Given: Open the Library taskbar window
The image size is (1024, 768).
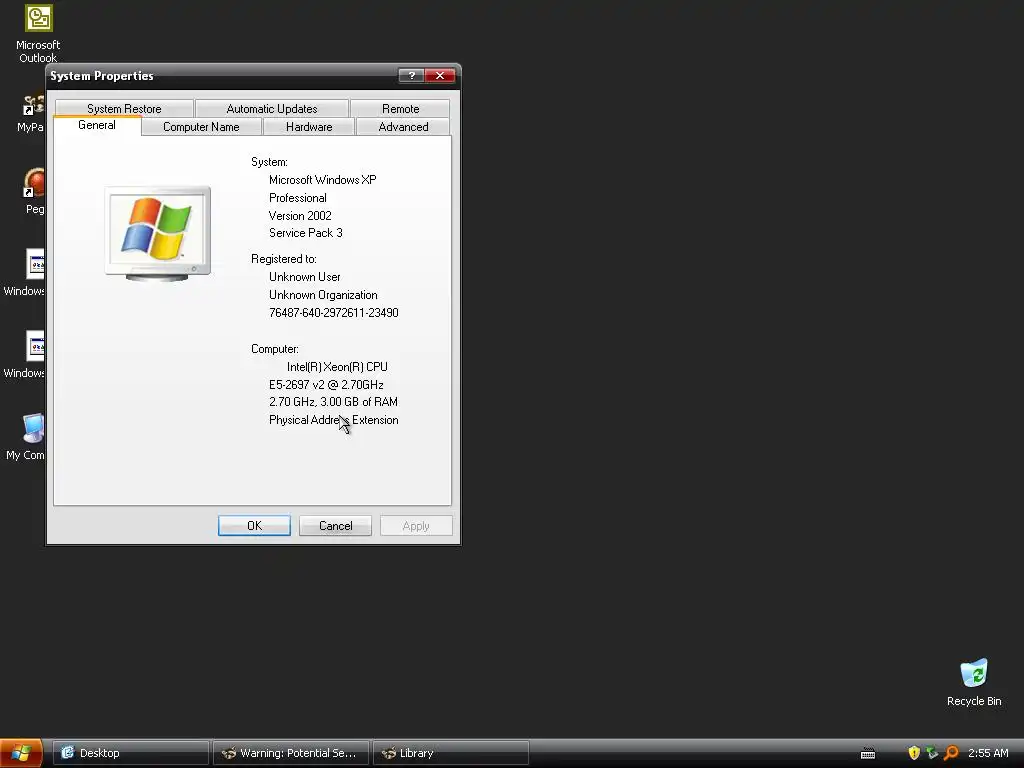Looking at the screenshot, I should pos(451,753).
